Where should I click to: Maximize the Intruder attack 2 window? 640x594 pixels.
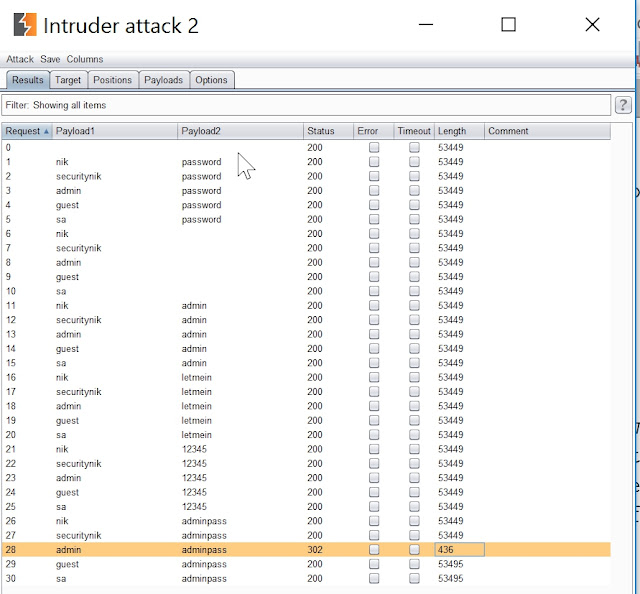(509, 24)
